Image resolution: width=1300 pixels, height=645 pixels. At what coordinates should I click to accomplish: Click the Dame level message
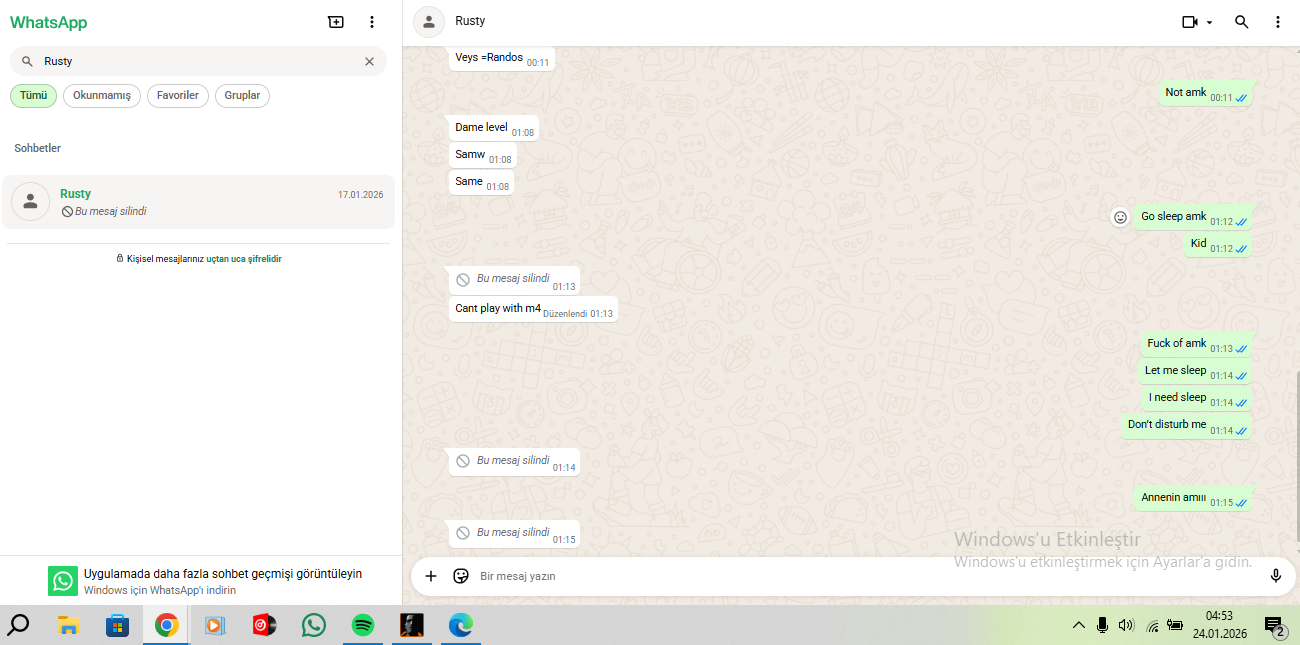click(493, 128)
